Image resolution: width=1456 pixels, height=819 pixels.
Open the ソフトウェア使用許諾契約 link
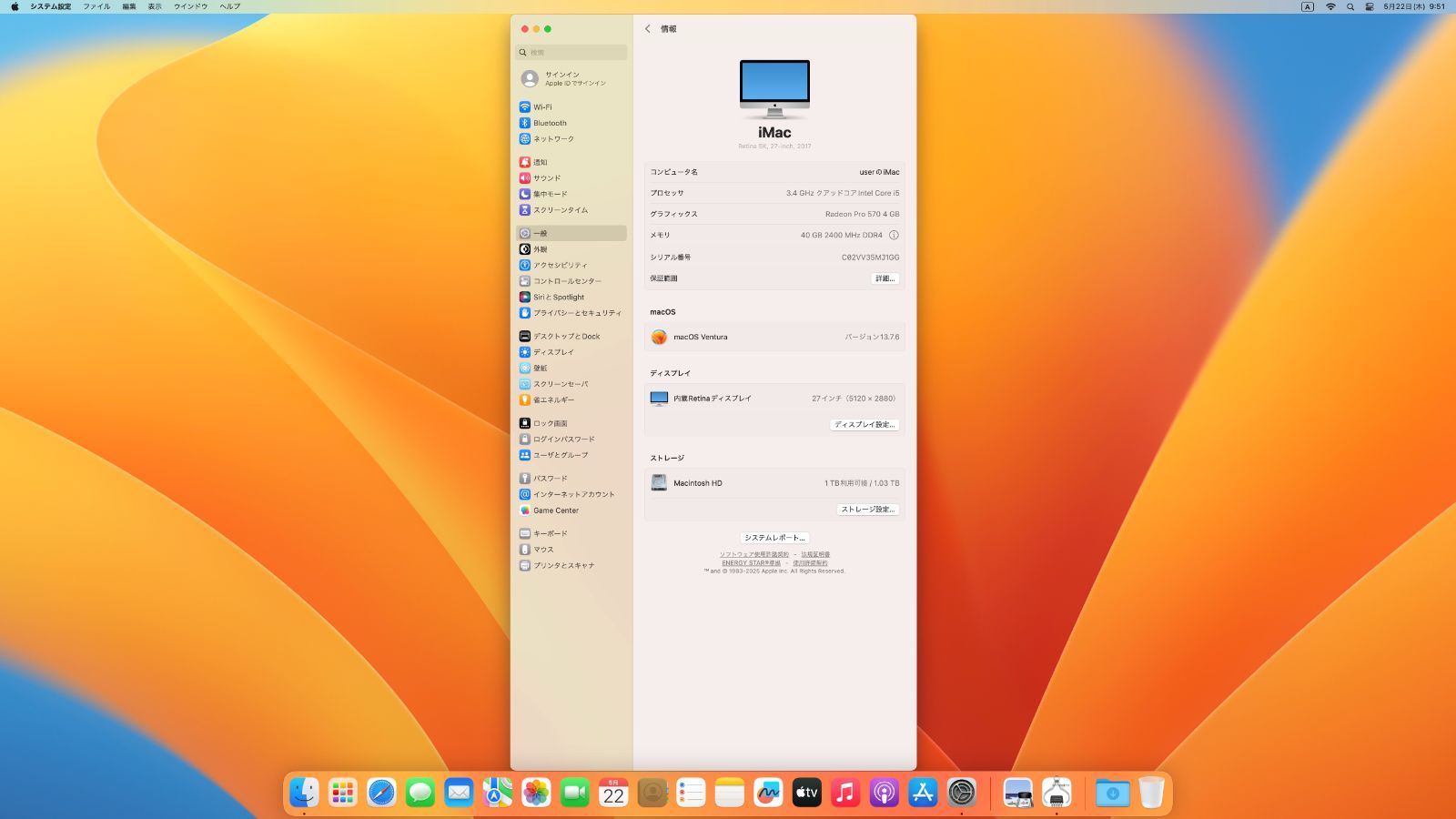(x=754, y=554)
